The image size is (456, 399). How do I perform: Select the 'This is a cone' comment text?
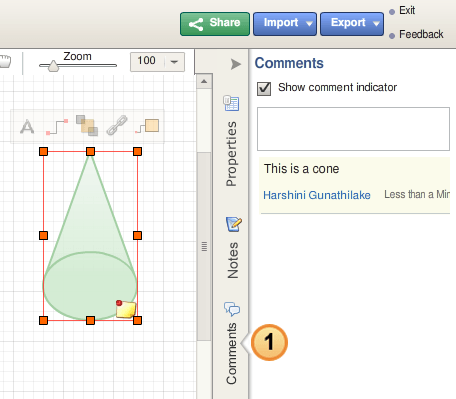(301, 169)
